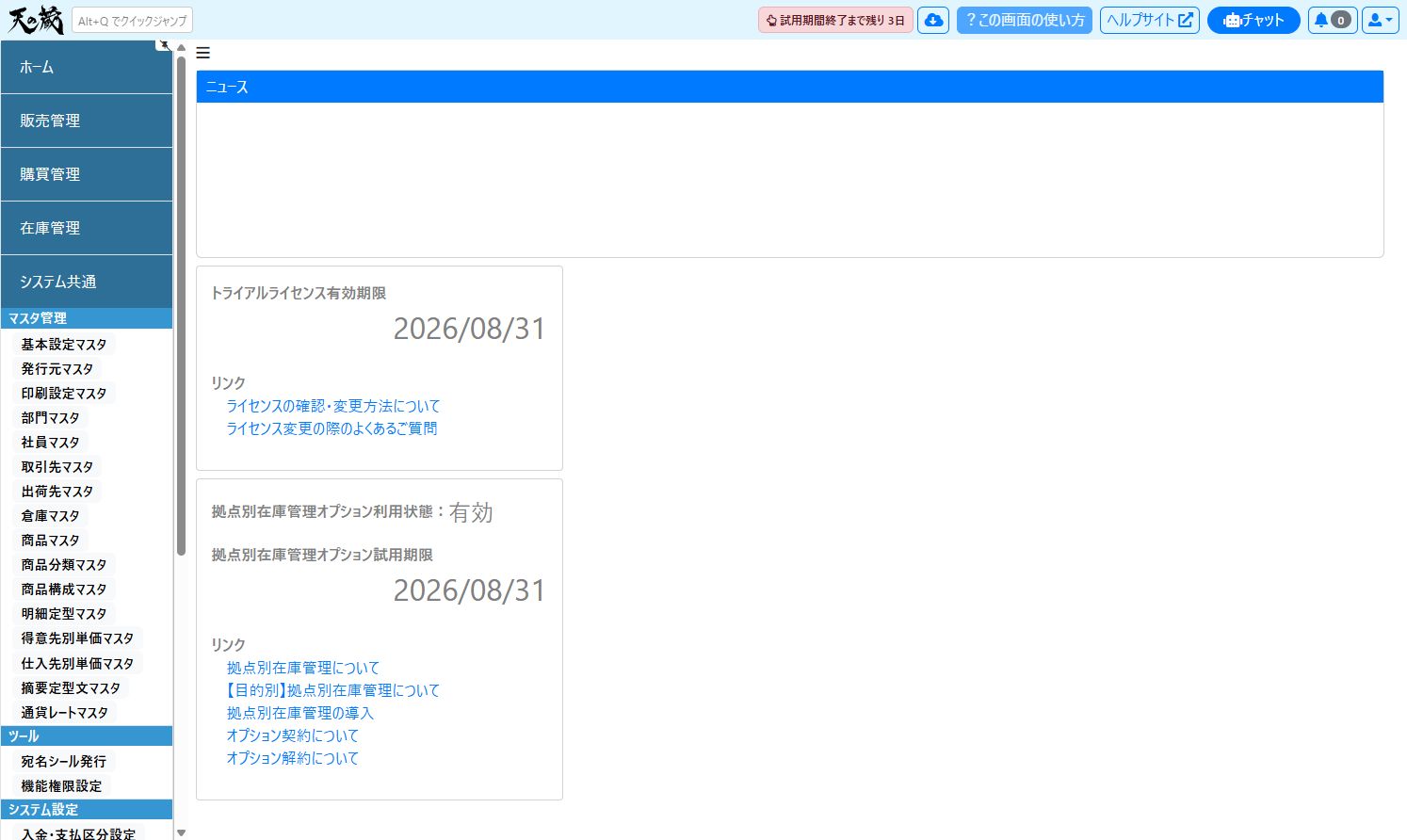Open link 拠点別在庫管理の導入
The image size is (1407, 840).
[x=300, y=713]
